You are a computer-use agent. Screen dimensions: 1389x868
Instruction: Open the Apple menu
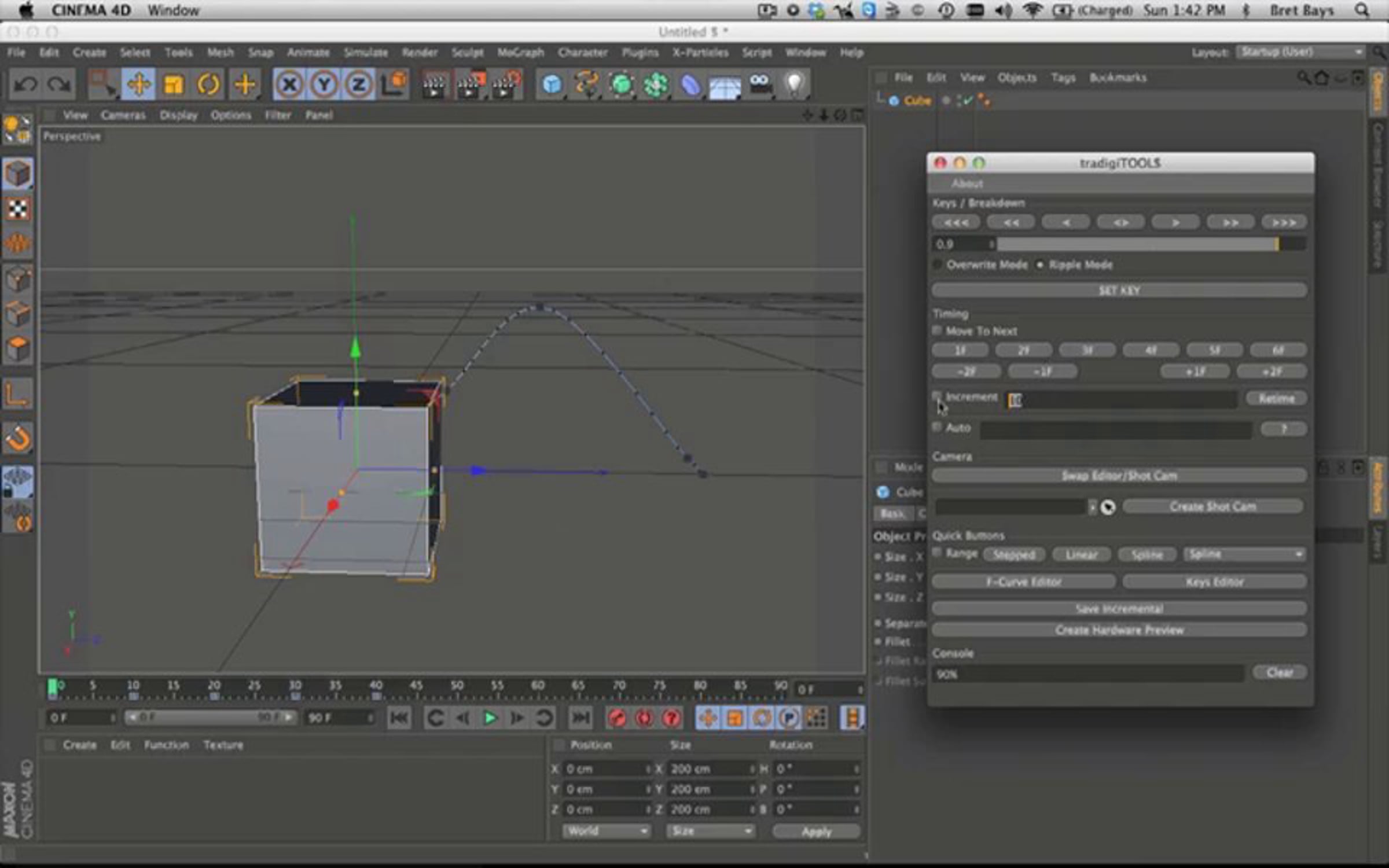coord(27,10)
